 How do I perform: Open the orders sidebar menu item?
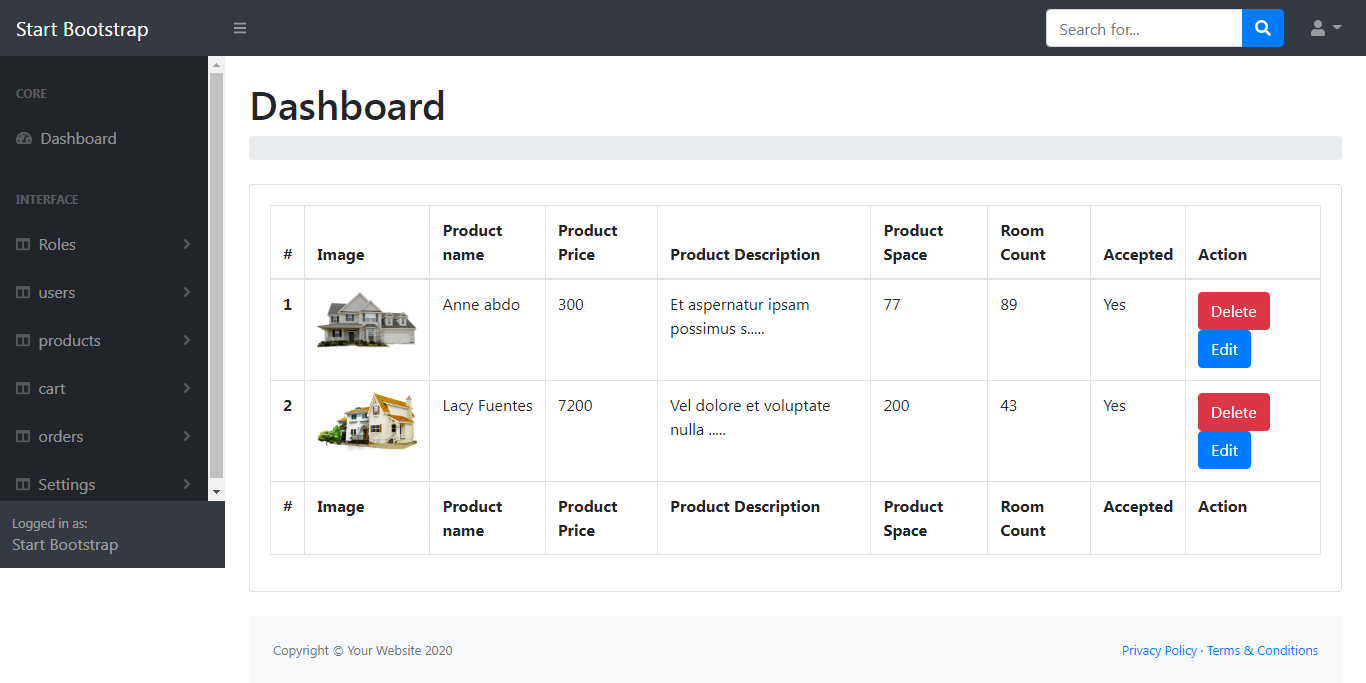point(104,437)
